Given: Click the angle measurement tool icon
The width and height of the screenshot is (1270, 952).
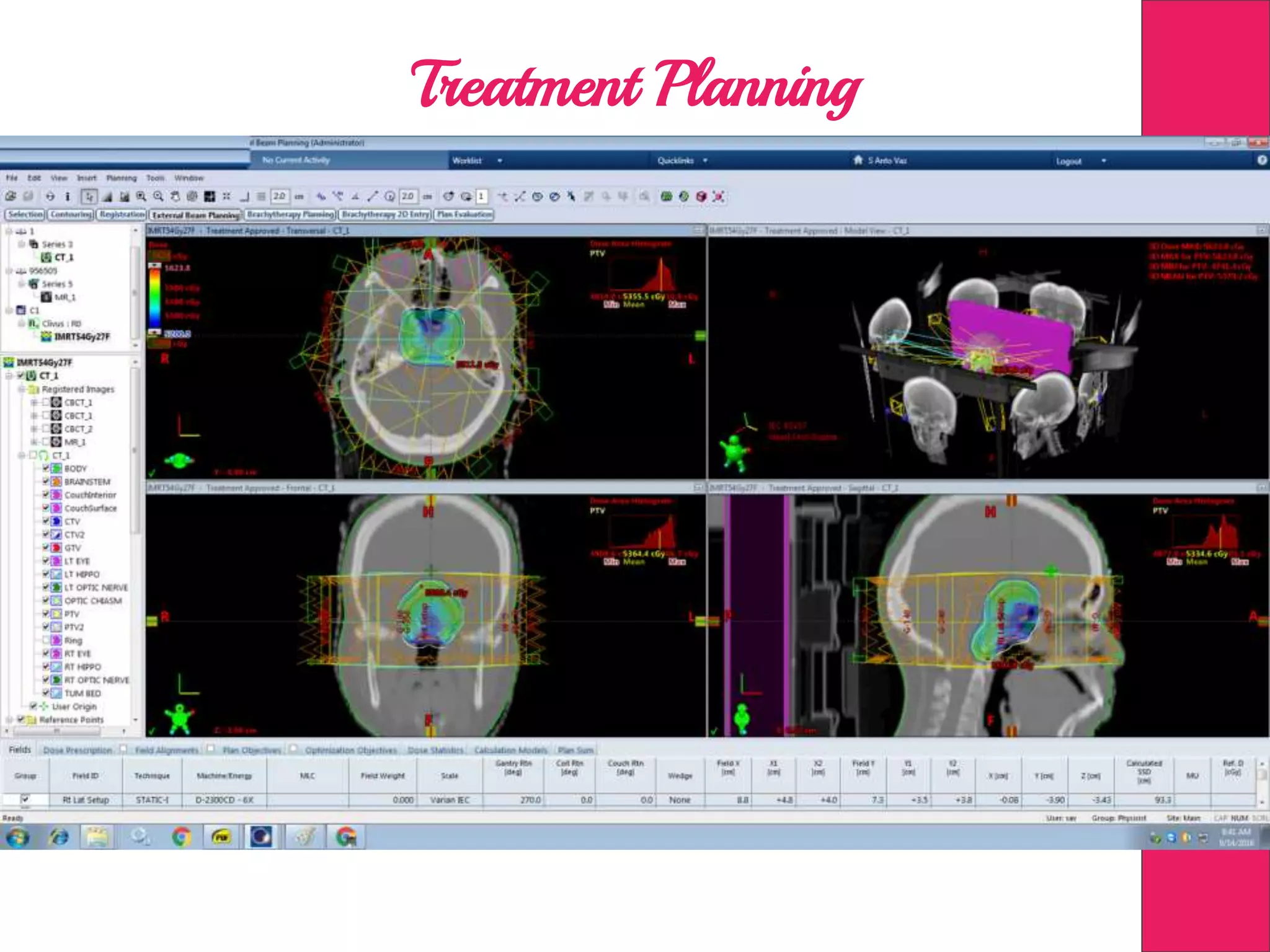Looking at the screenshot, I should pyautogui.click(x=355, y=196).
